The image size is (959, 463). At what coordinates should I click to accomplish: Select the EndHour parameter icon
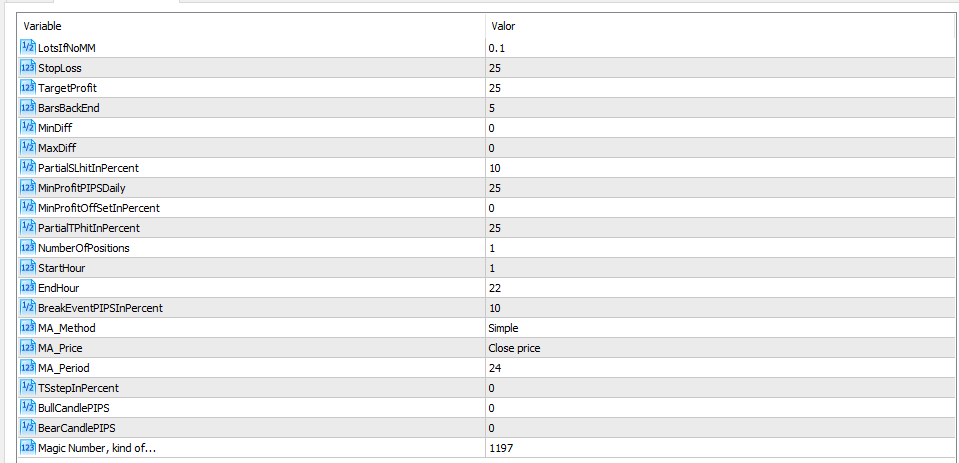[28, 287]
